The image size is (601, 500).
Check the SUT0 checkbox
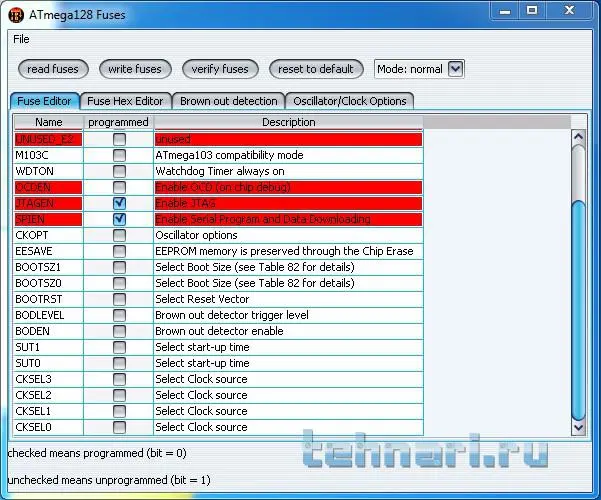point(119,363)
